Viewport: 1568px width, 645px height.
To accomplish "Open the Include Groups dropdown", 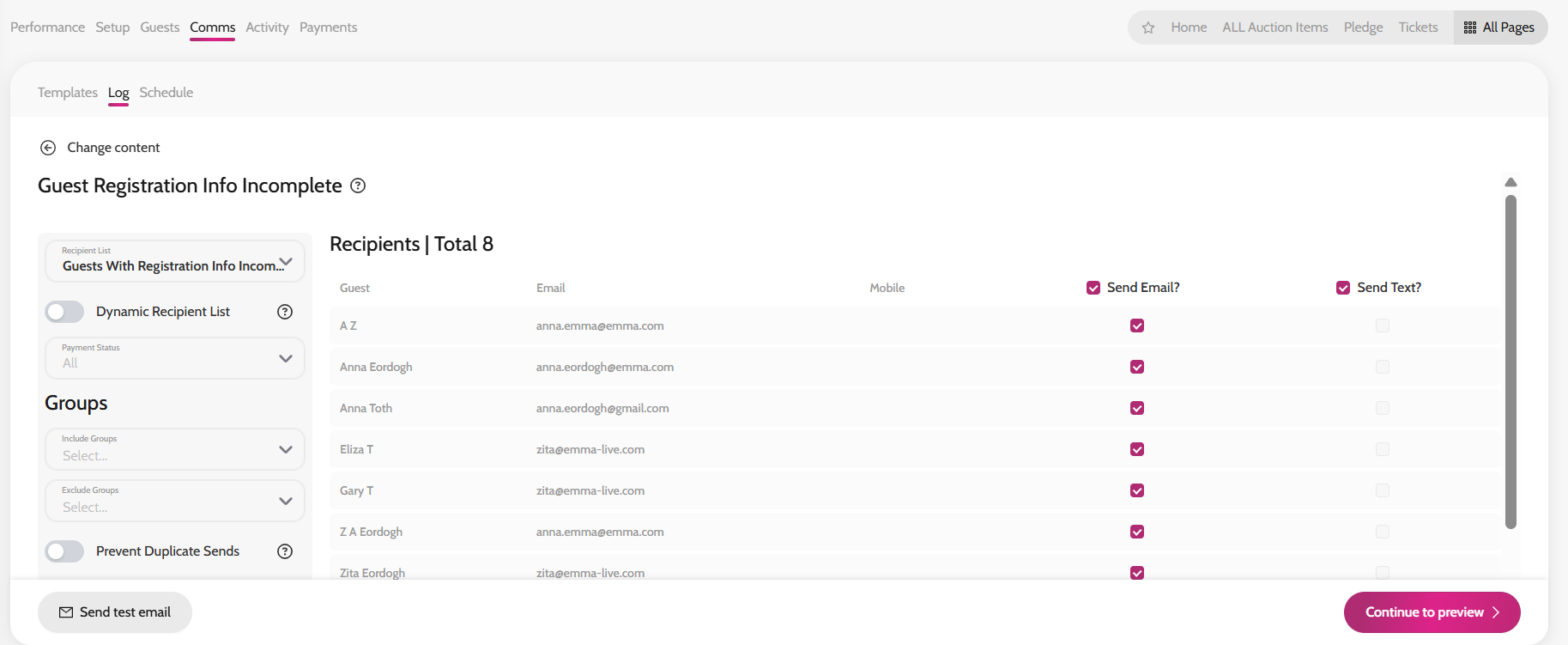I will (x=175, y=449).
